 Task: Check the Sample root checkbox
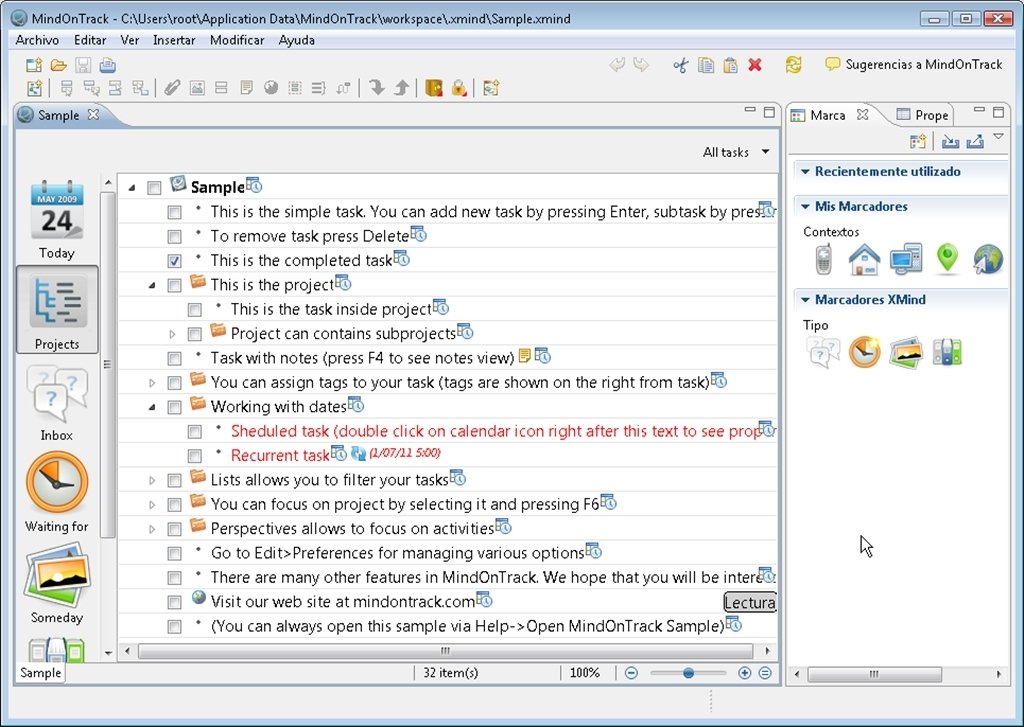pos(154,188)
